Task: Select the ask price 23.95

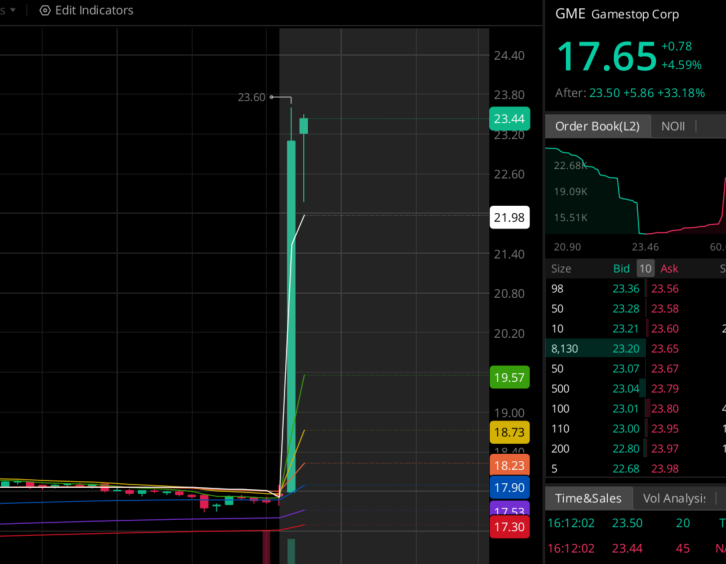Action: click(665, 429)
